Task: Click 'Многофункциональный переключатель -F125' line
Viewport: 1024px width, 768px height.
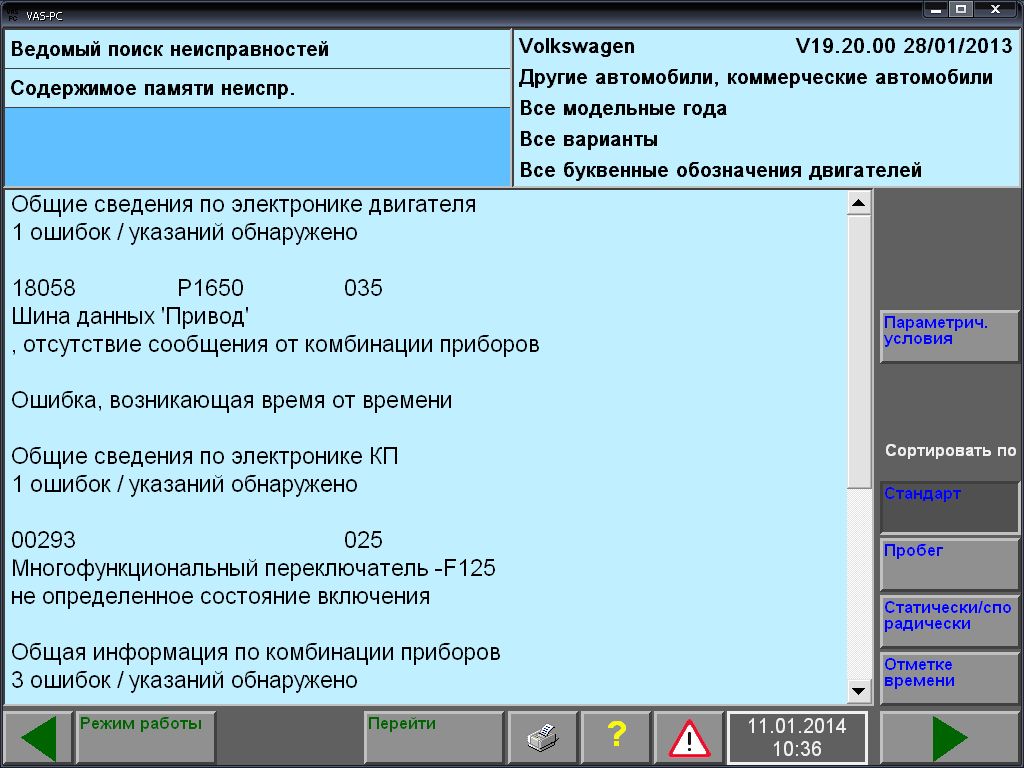Action: 253,568
